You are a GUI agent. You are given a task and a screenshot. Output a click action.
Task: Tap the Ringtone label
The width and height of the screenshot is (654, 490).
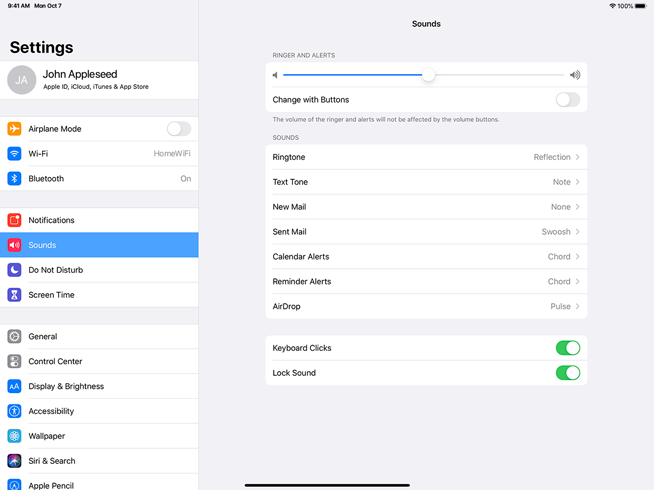click(x=289, y=157)
